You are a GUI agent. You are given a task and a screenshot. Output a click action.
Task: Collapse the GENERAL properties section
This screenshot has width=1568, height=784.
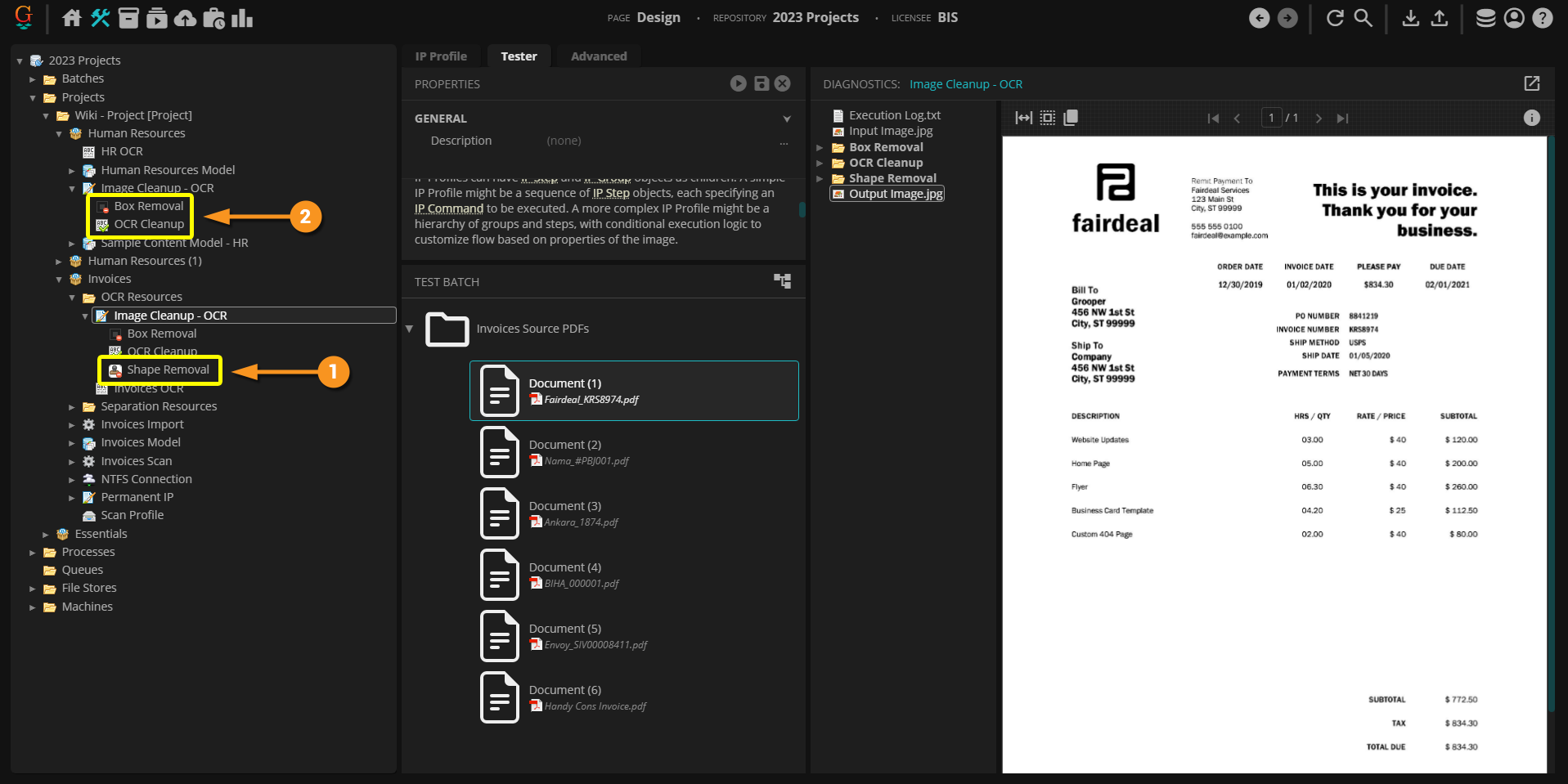click(786, 119)
